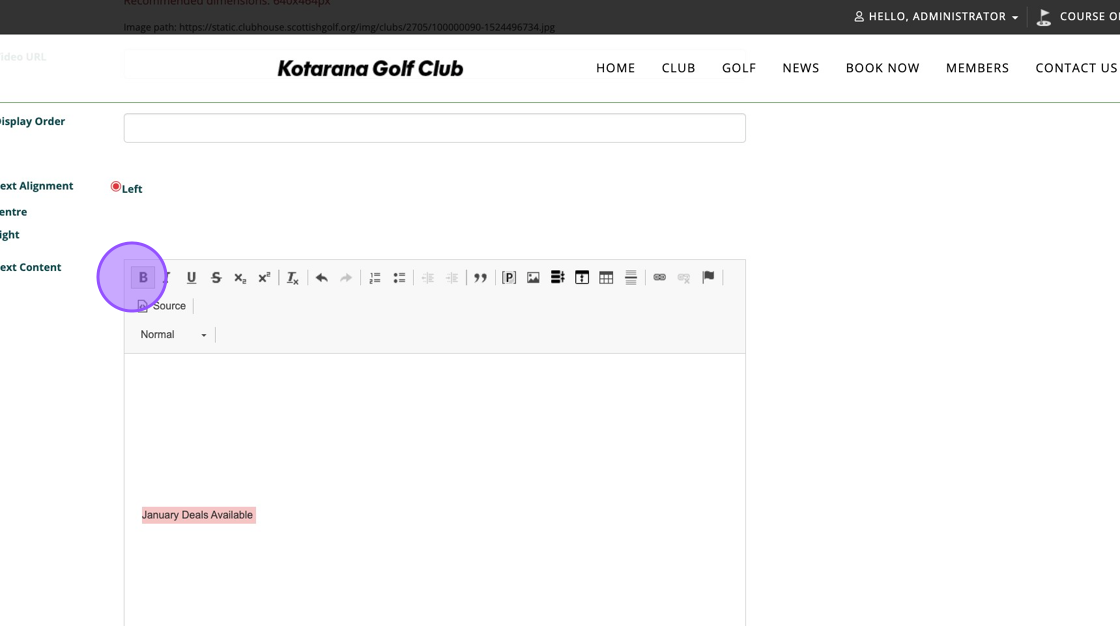Screen dimensions: 1120x626
Task: Insert a numbered list
Action: [x=374, y=277]
